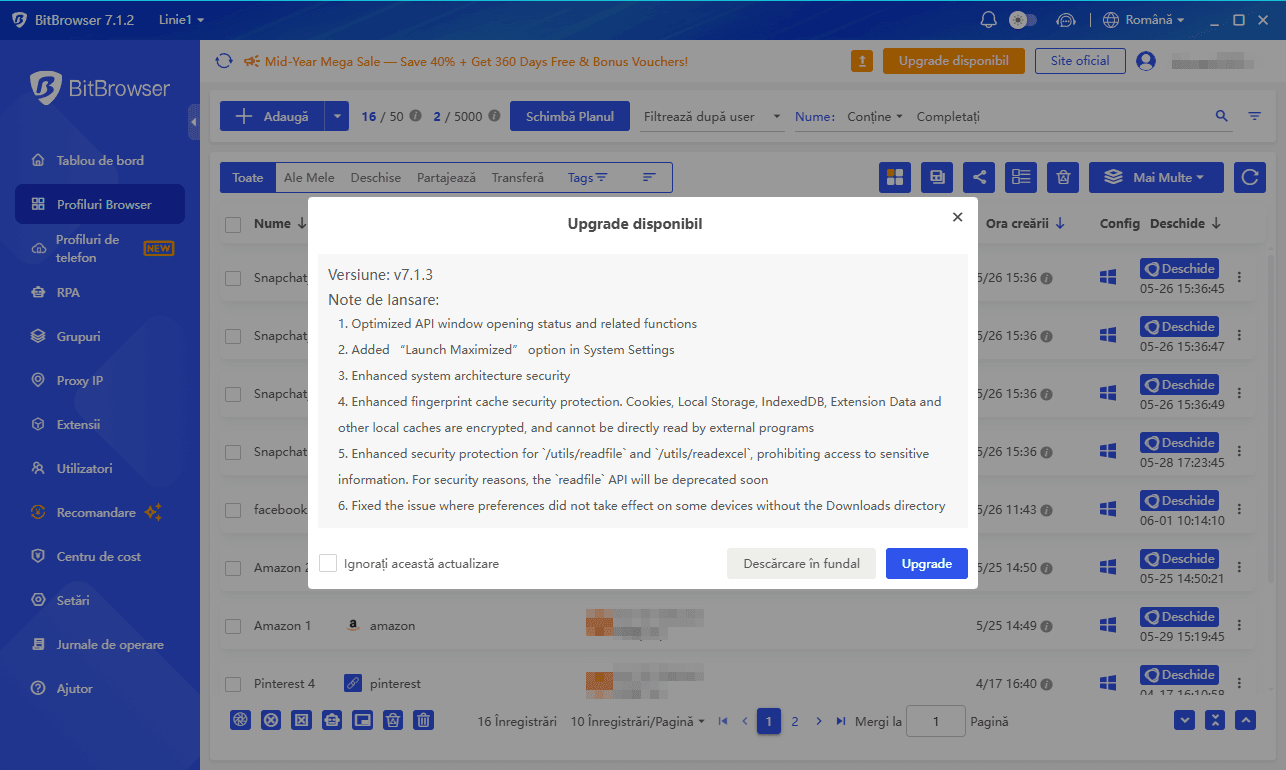Open the Conține match-type dropdown
The height and width of the screenshot is (770, 1286).
[875, 117]
